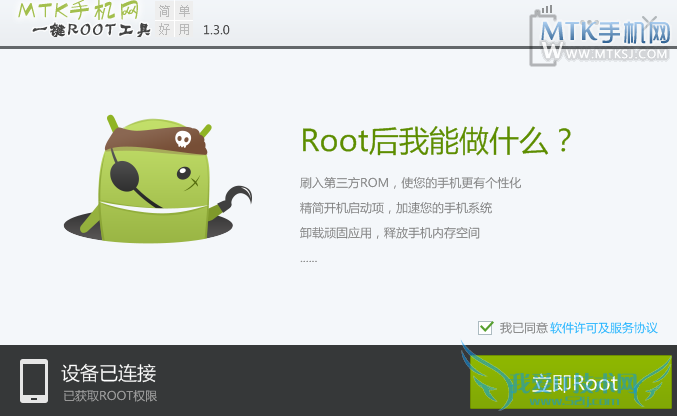
Task: Click the 设备已连接 status text
Action: point(108,373)
